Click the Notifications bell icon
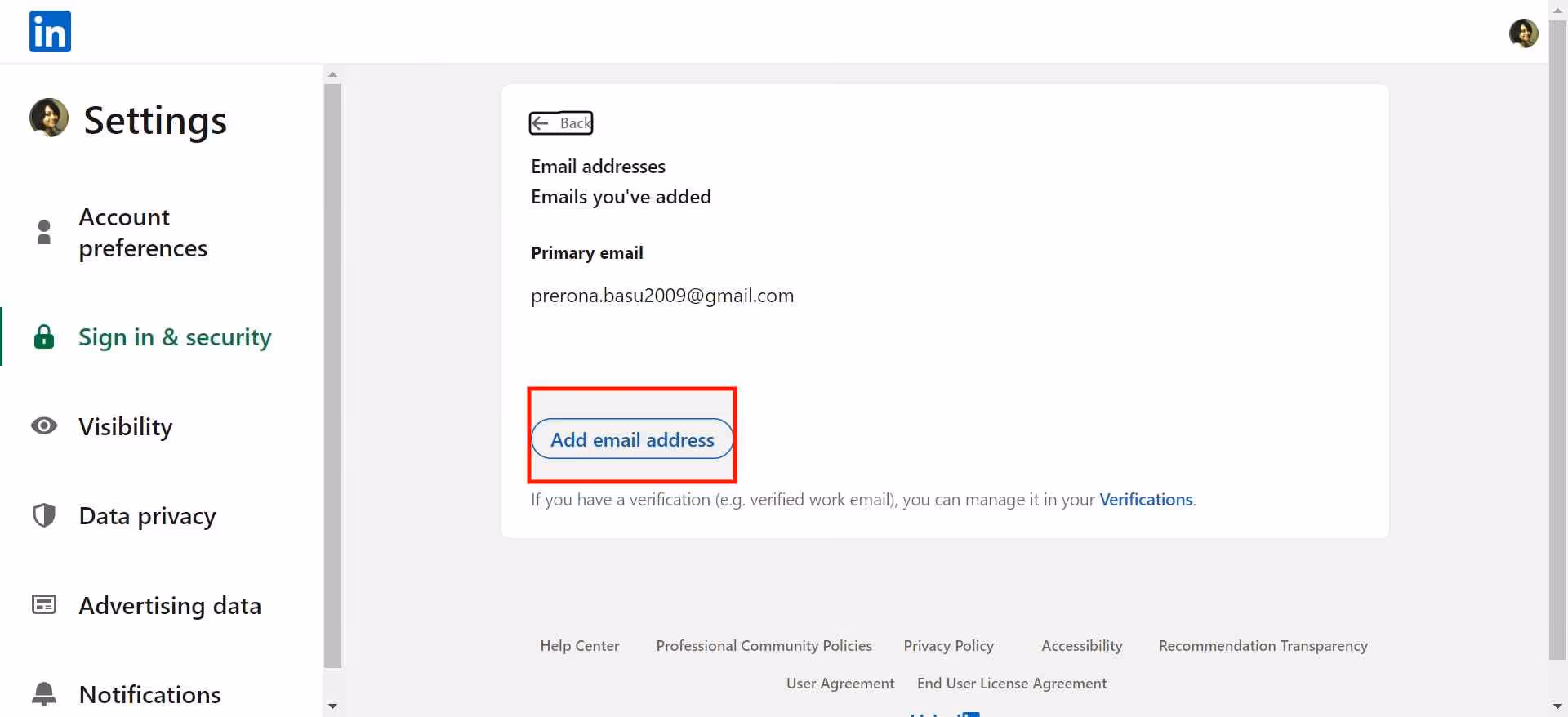 (44, 693)
